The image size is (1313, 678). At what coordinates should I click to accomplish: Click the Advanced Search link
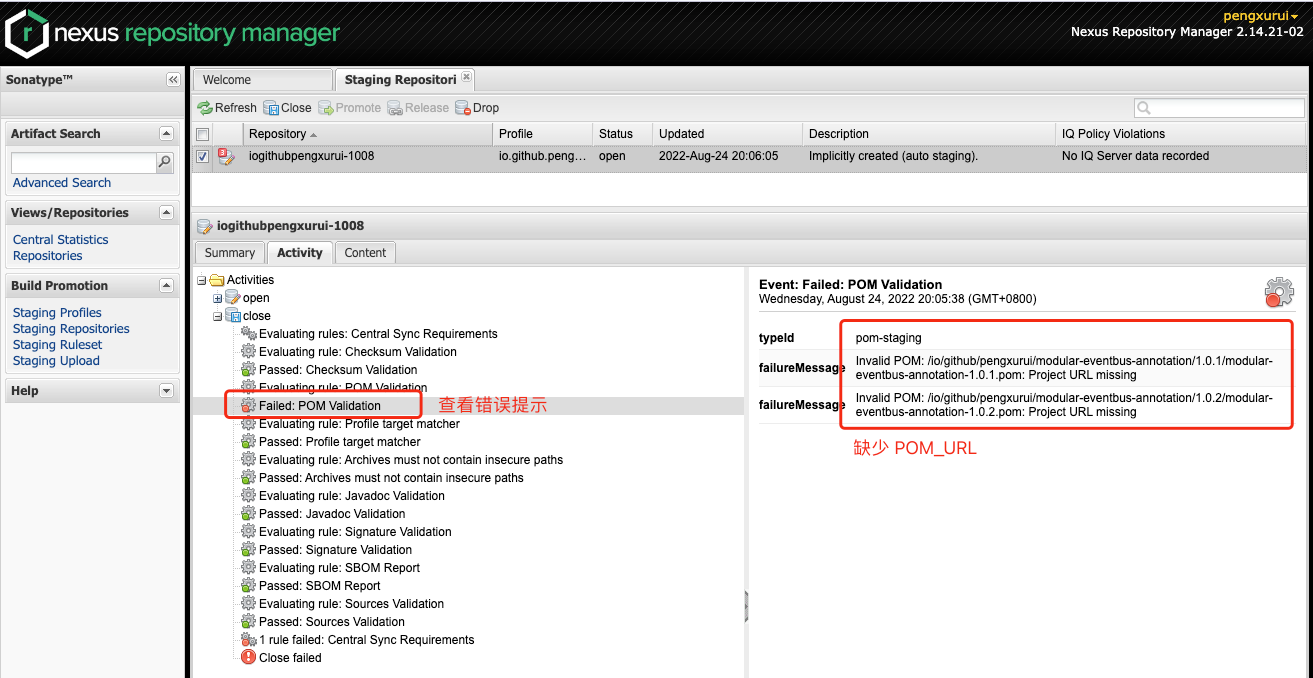[x=62, y=183]
